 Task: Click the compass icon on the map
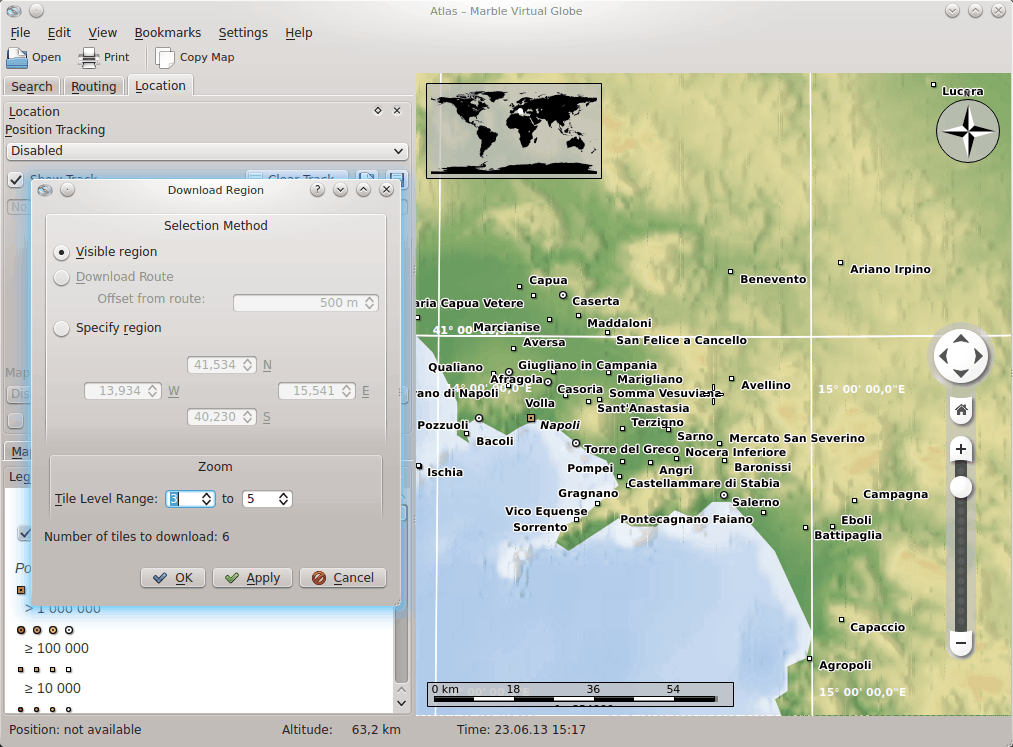point(967,130)
